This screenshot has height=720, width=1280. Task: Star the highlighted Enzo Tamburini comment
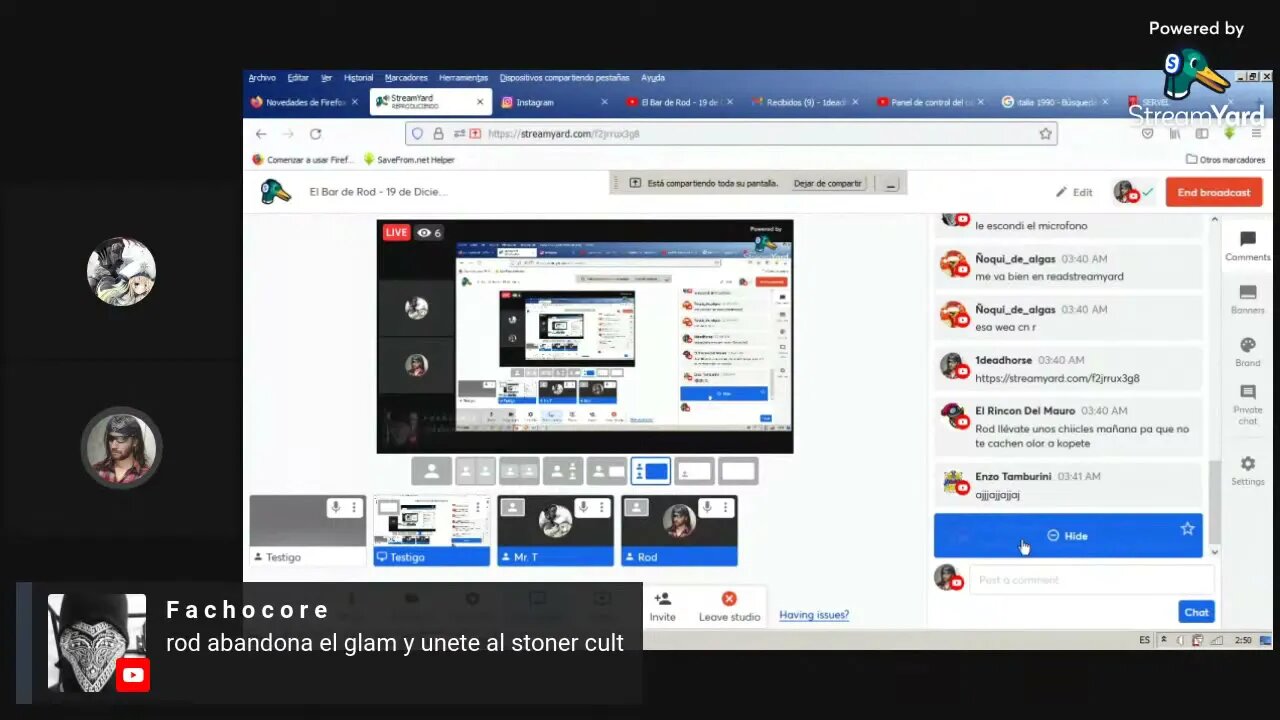tap(1187, 528)
